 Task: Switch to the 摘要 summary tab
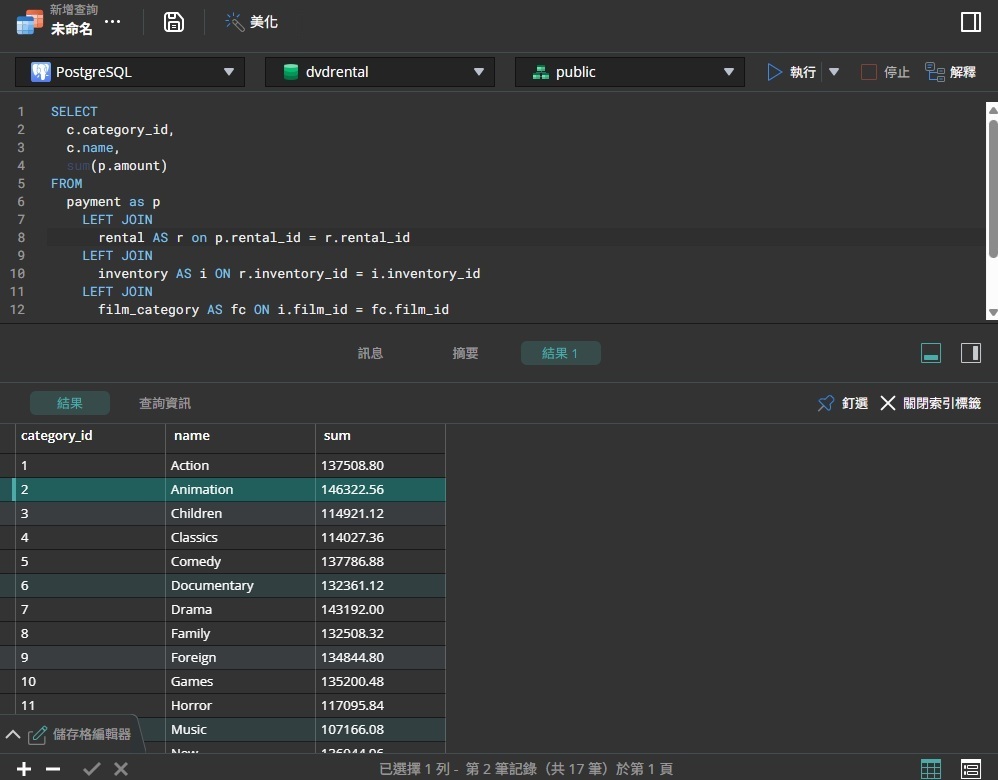tap(464, 352)
